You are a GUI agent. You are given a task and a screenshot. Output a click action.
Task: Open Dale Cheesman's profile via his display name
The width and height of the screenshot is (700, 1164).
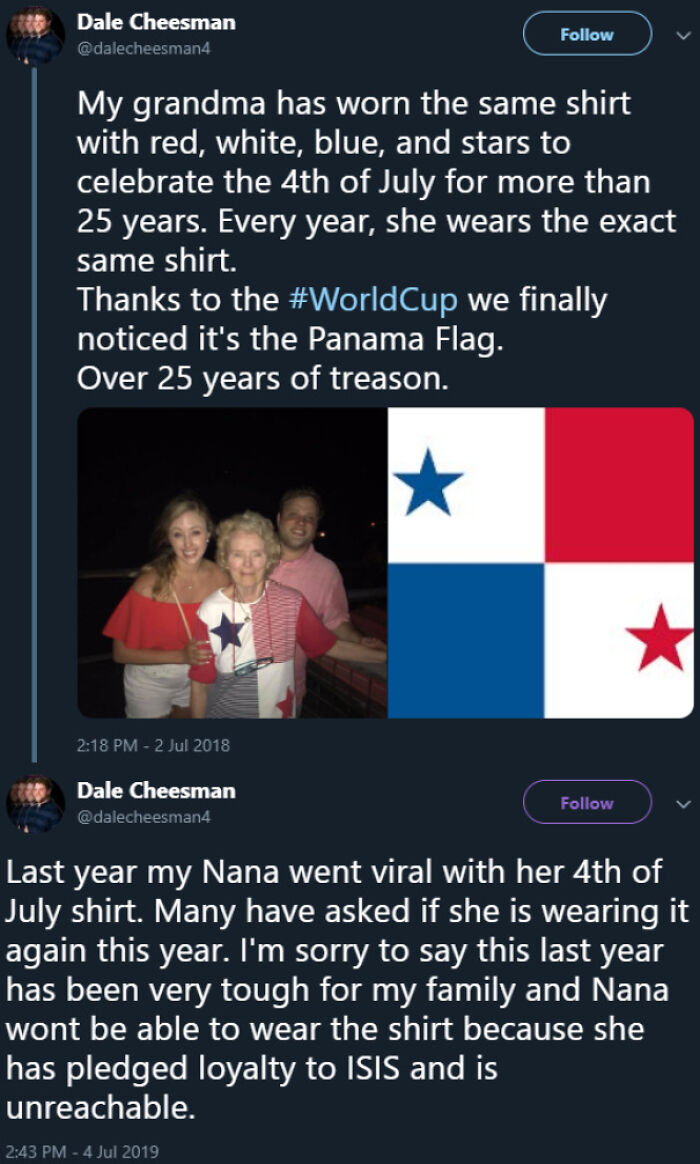pyautogui.click(x=157, y=22)
